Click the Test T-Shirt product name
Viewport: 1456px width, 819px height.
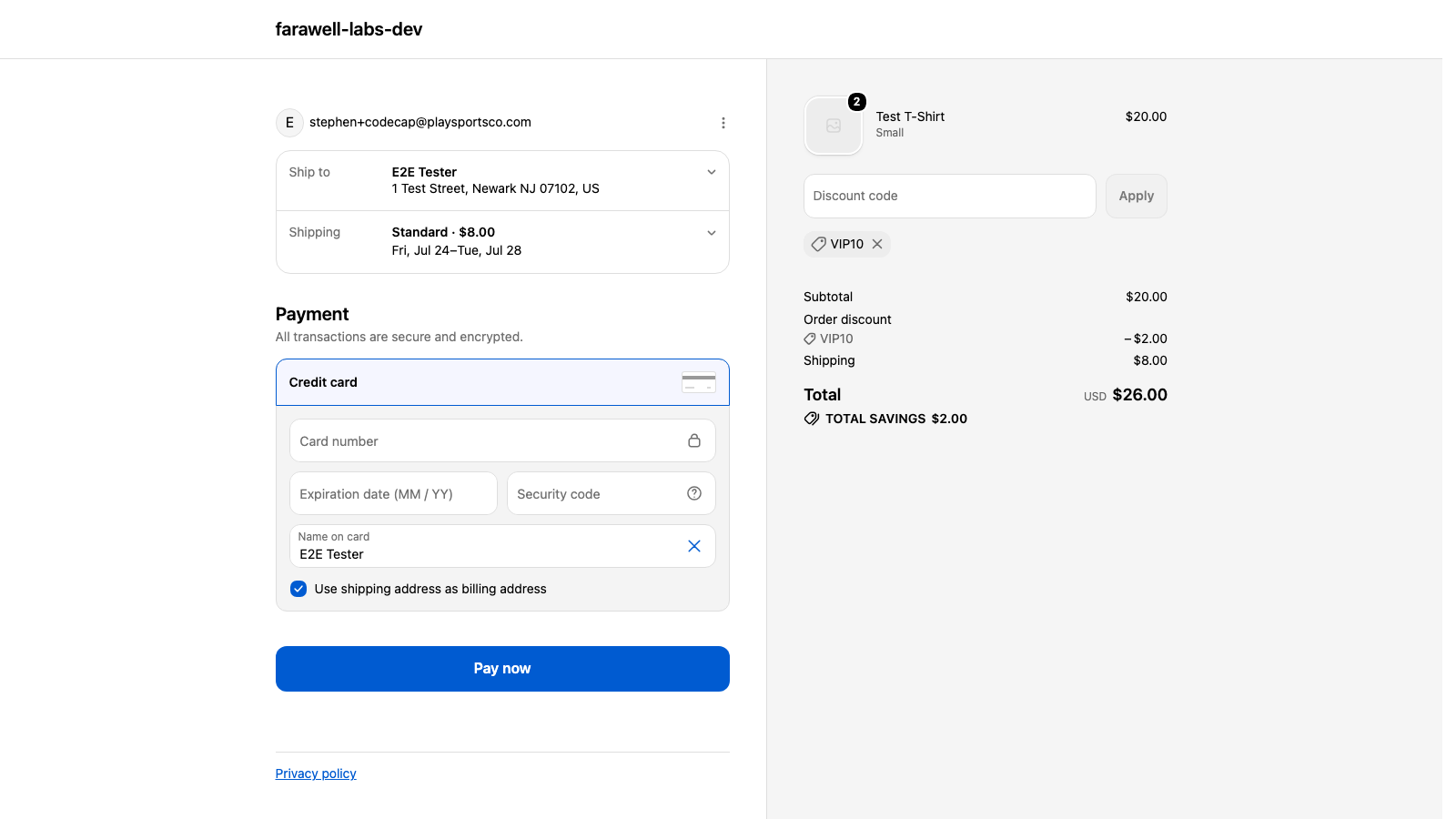point(910,116)
